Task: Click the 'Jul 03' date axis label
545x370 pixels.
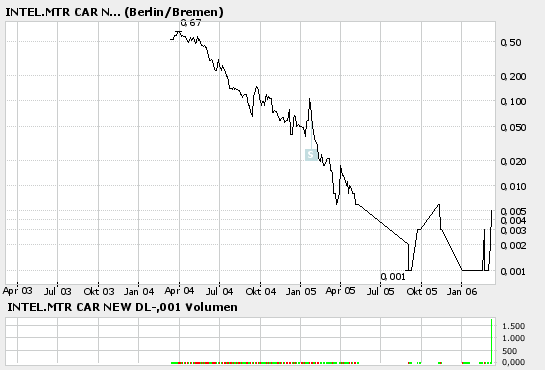Action: coord(58,291)
